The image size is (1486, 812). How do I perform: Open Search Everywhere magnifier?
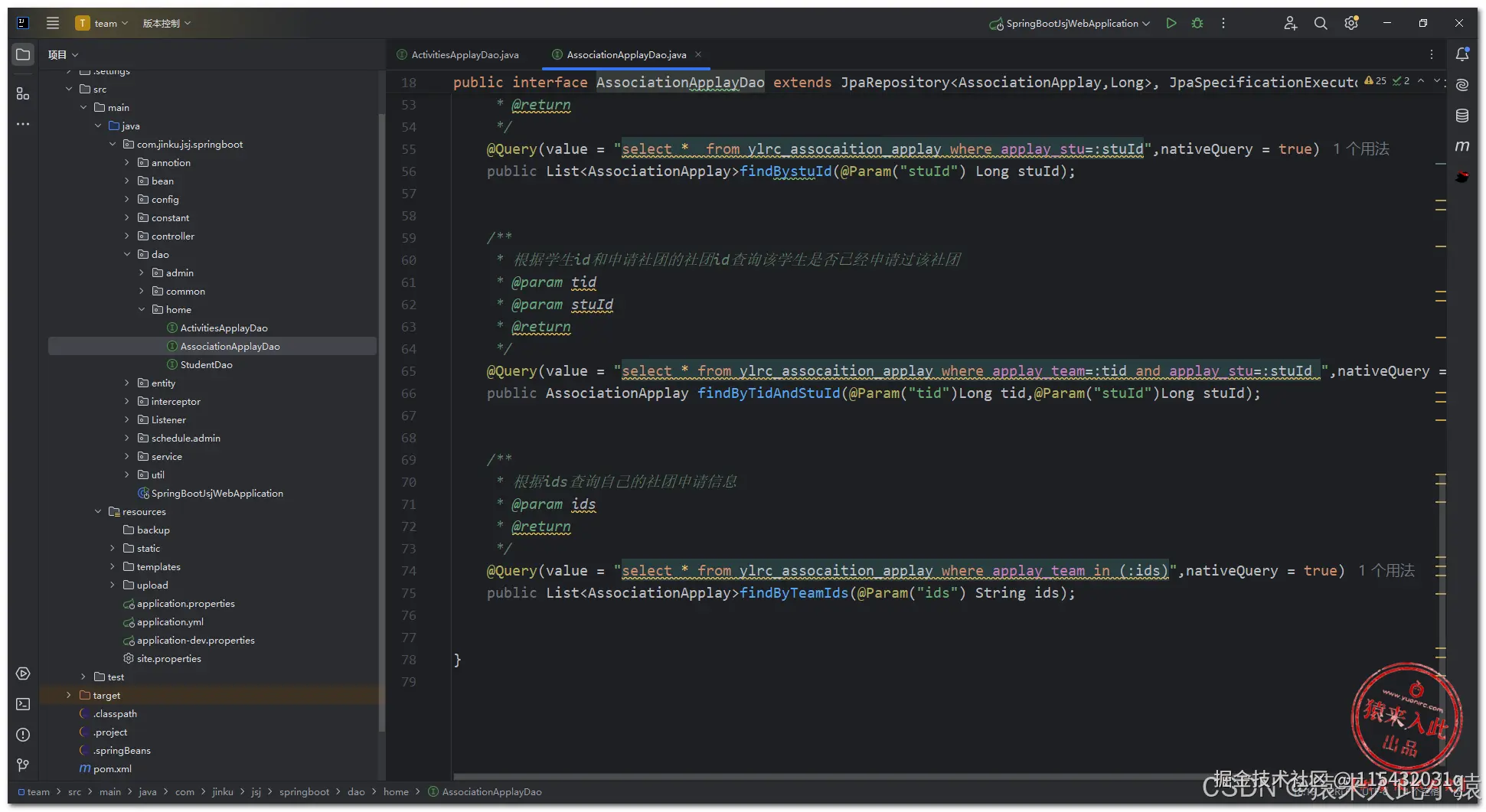point(1321,23)
